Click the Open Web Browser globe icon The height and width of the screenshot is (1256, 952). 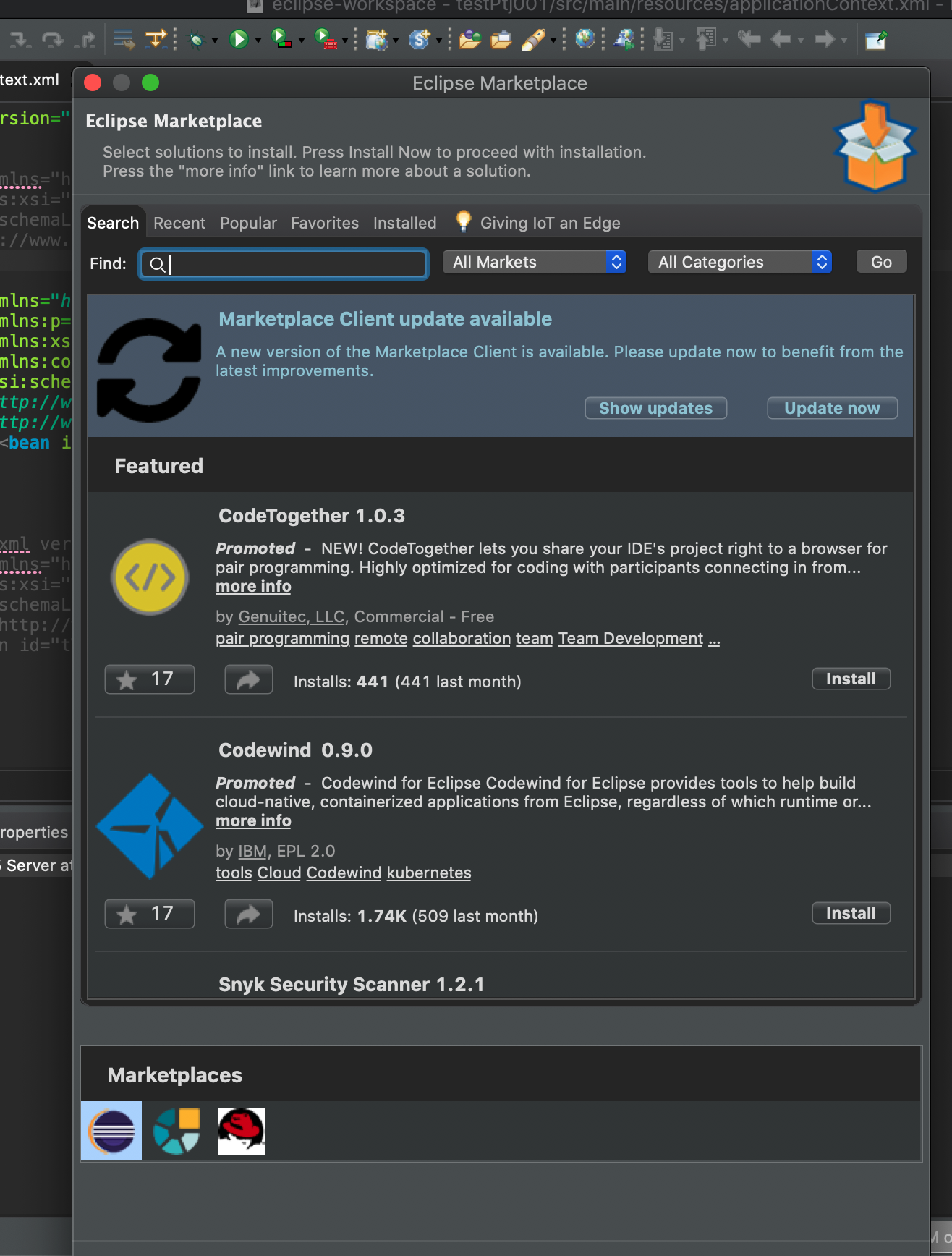pyautogui.click(x=585, y=39)
